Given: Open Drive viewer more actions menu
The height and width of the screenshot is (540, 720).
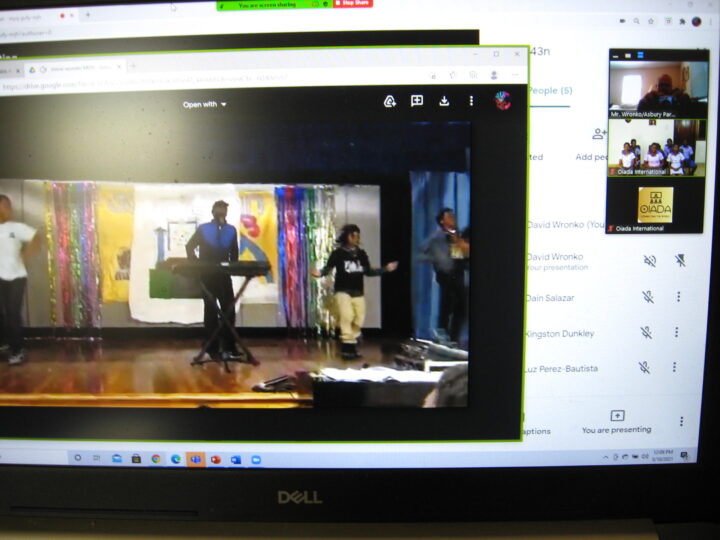Looking at the screenshot, I should pyautogui.click(x=471, y=101).
